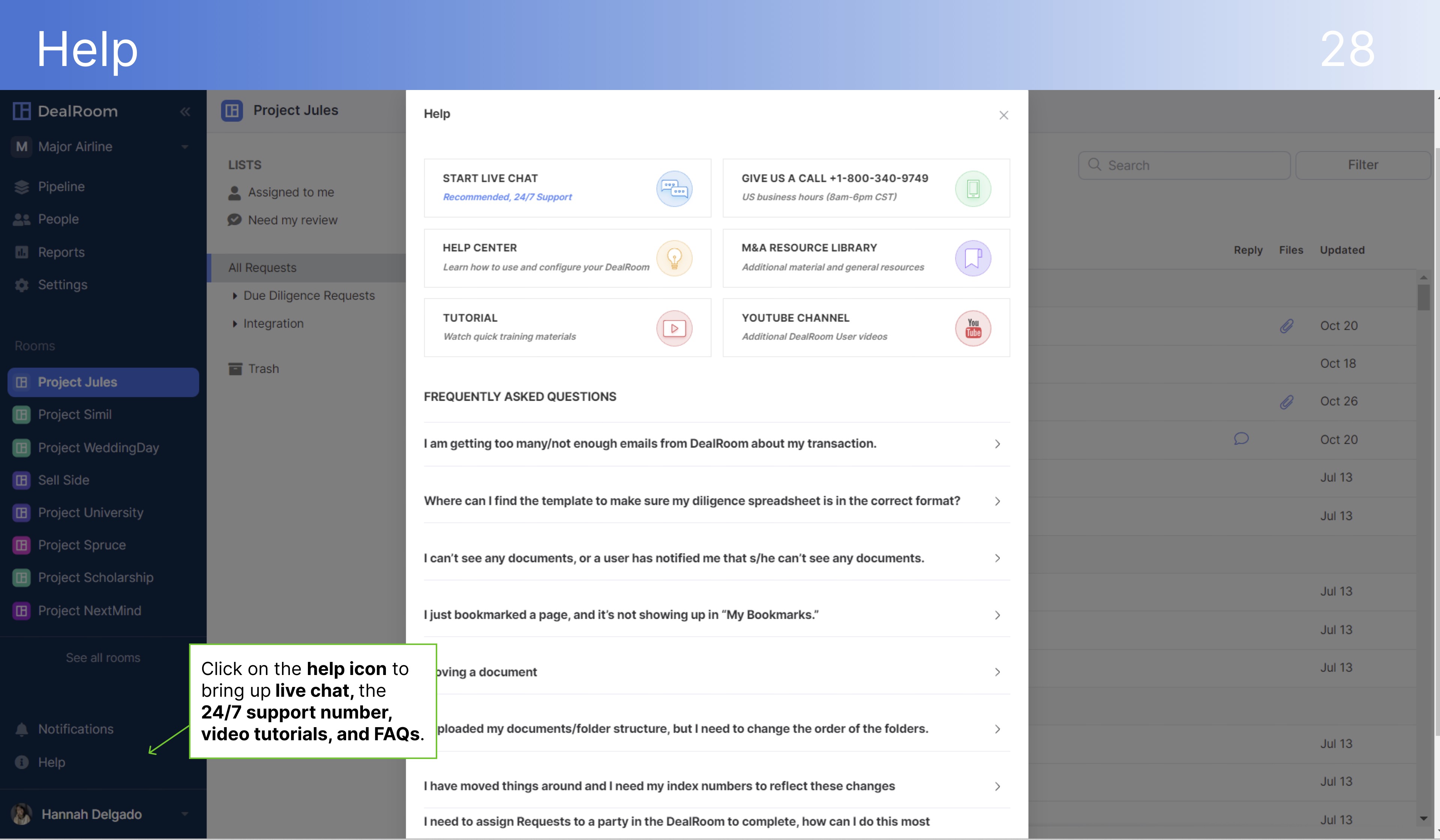This screenshot has height=840, width=1440.
Task: Click the Filter button in requests view
Action: coord(1362,164)
